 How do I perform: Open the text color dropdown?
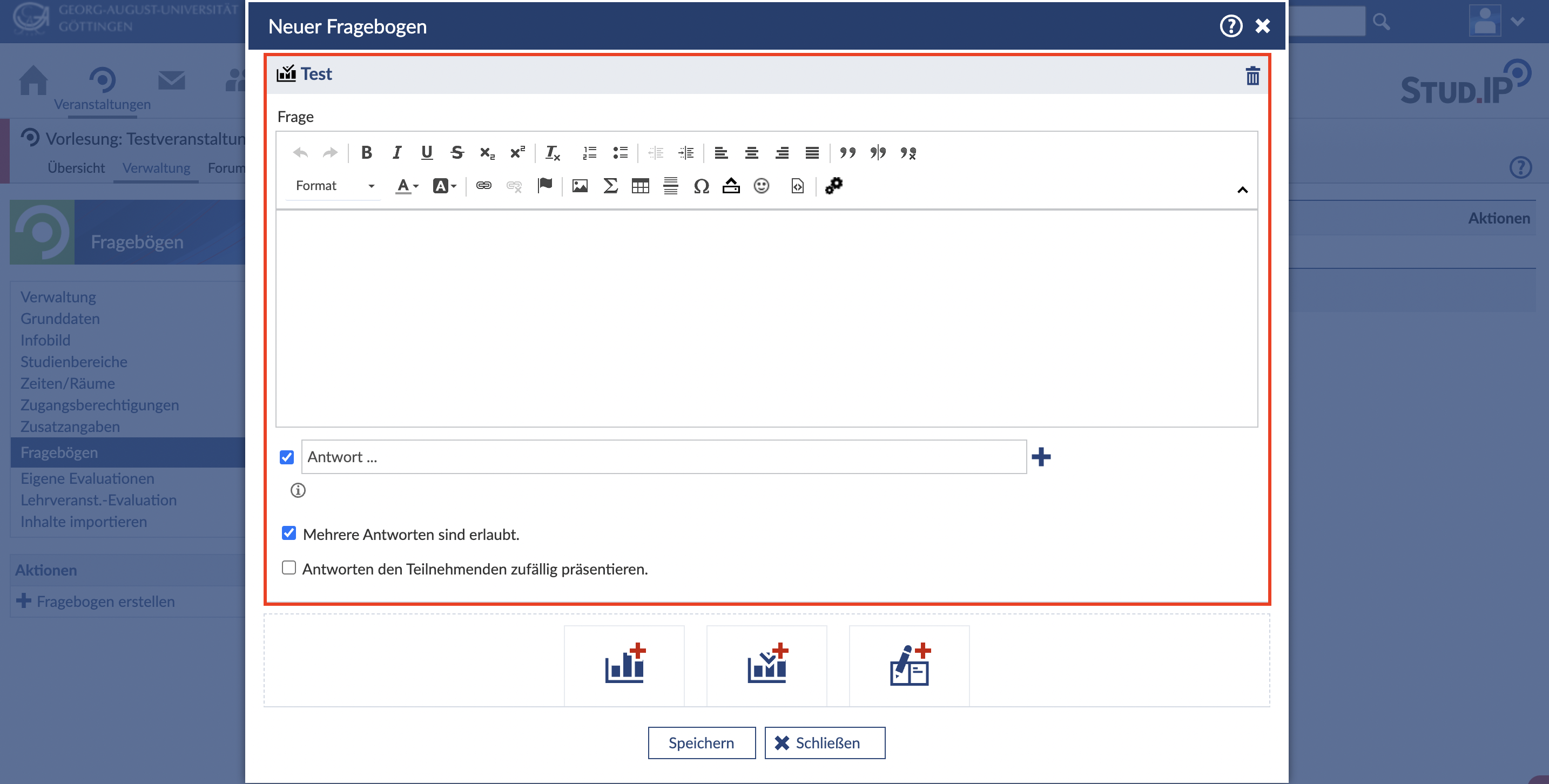[x=407, y=186]
